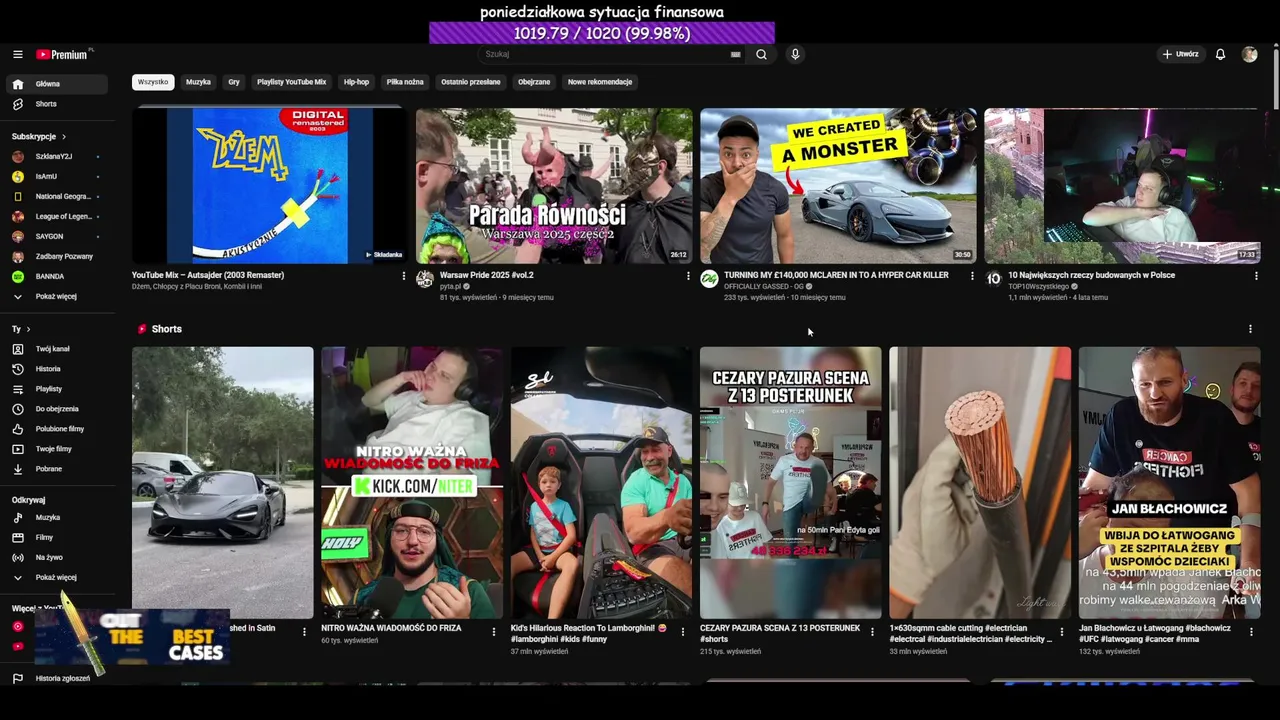Viewport: 1280px width, 720px height.
Task: Expand subscriptions with Pokaż więcej
Action: click(56, 296)
